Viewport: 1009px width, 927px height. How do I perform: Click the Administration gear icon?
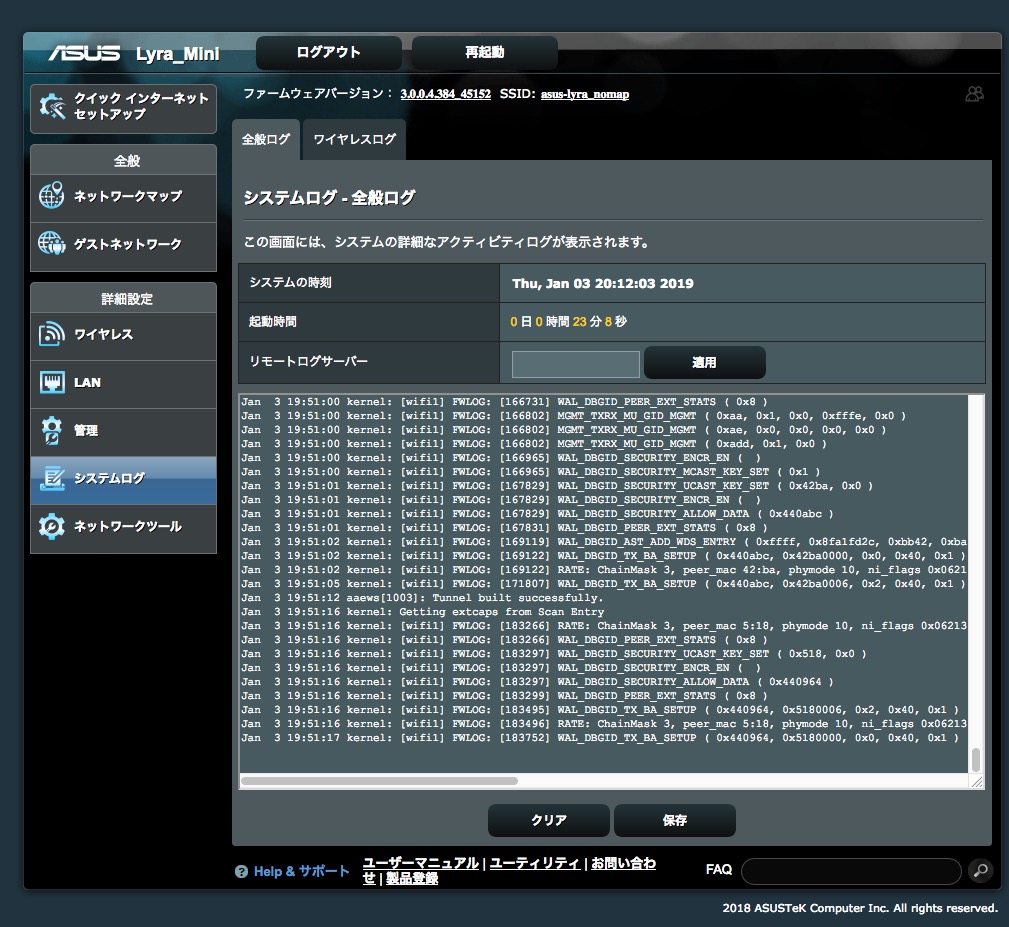pos(51,430)
